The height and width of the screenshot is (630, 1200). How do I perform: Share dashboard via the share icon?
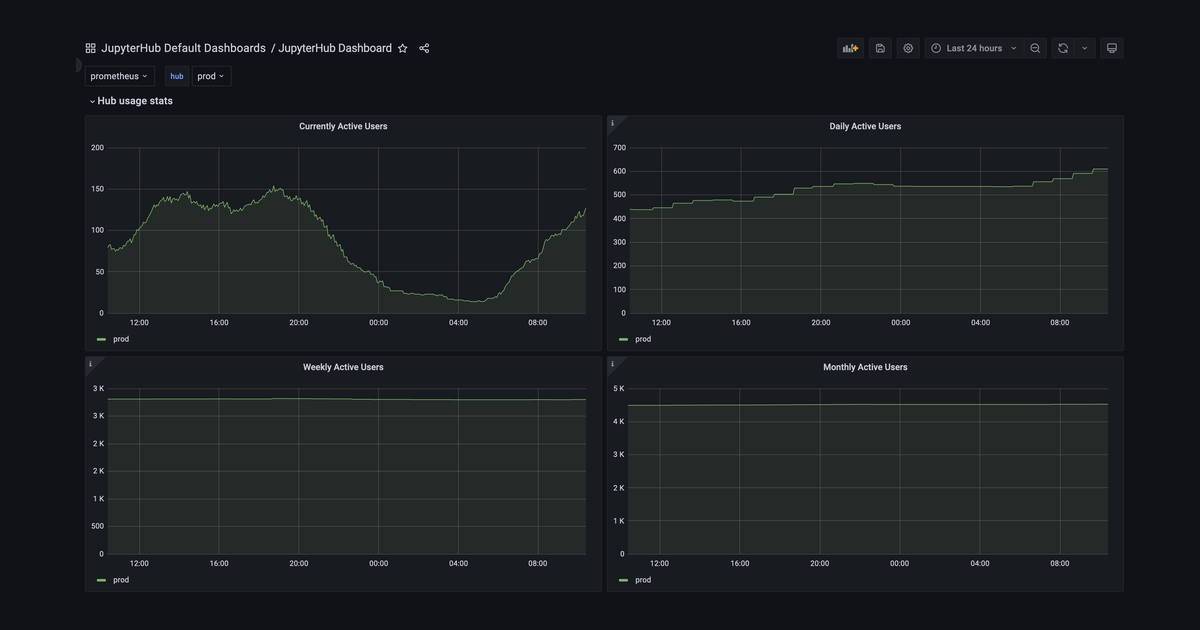click(424, 48)
